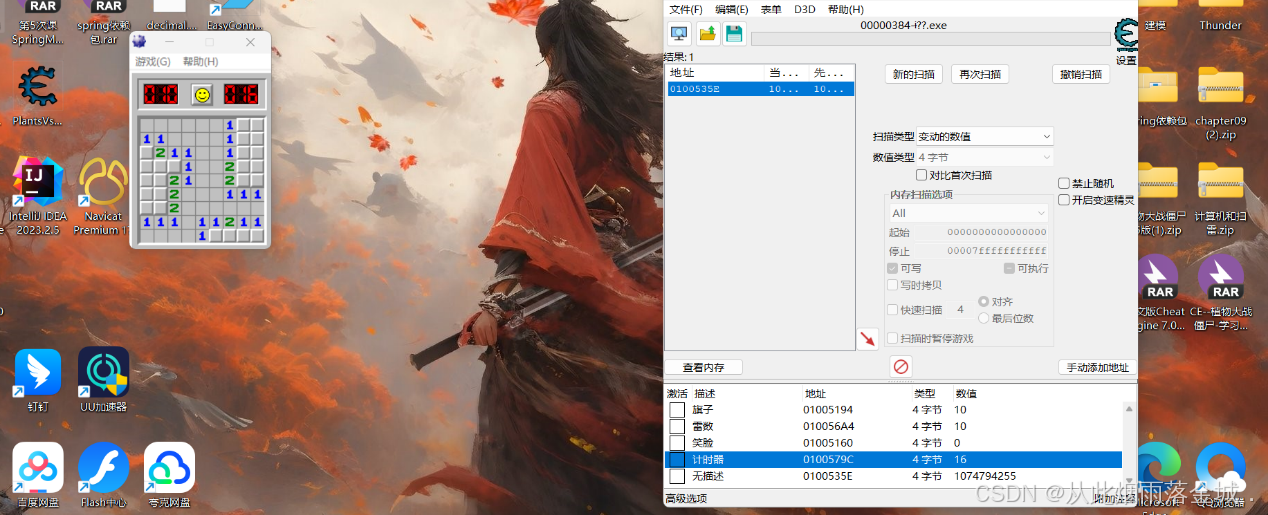Click 新的扫描 button
Screen dimensions: 1268x515
coord(913,74)
